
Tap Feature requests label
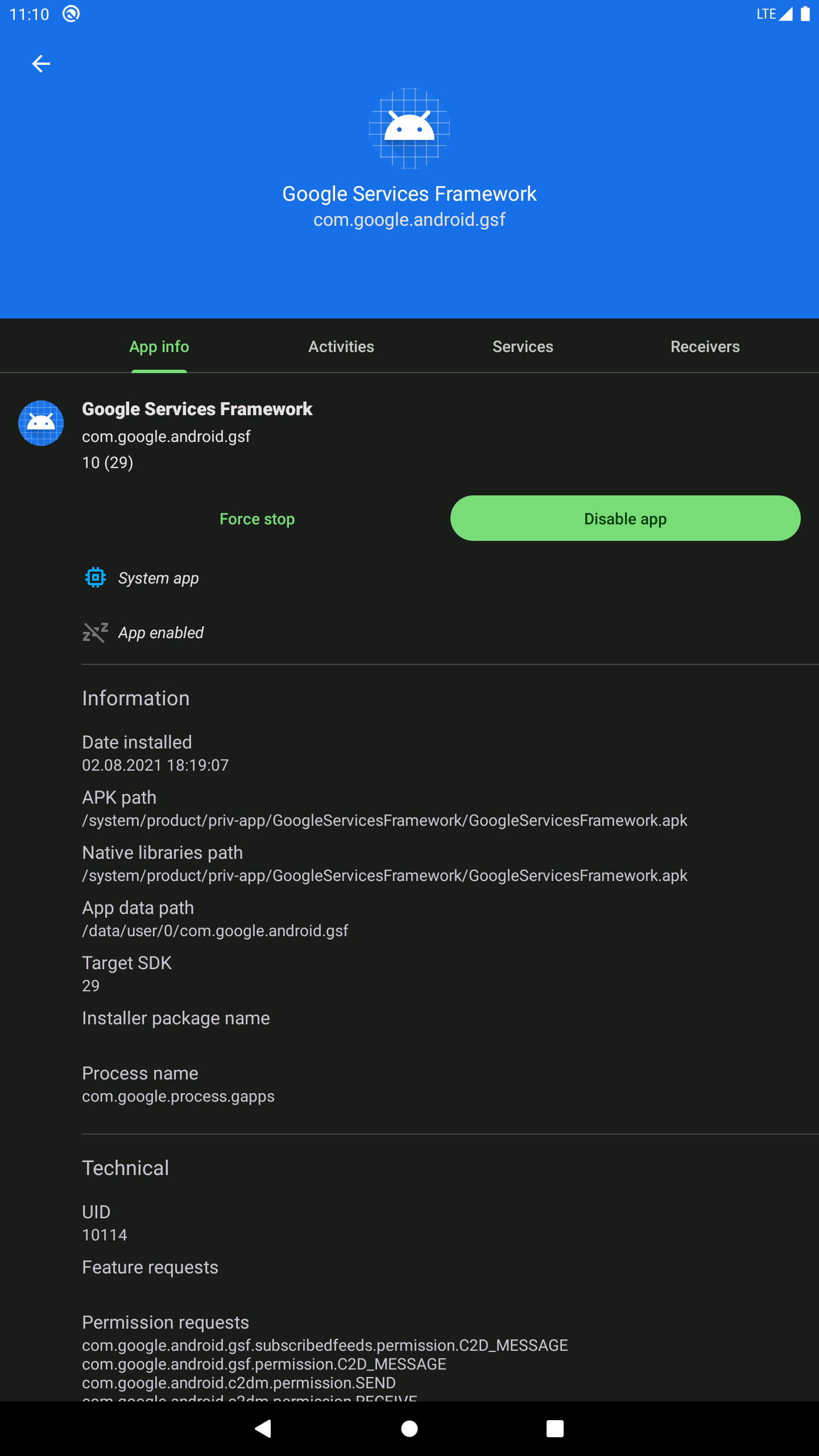click(x=150, y=1267)
